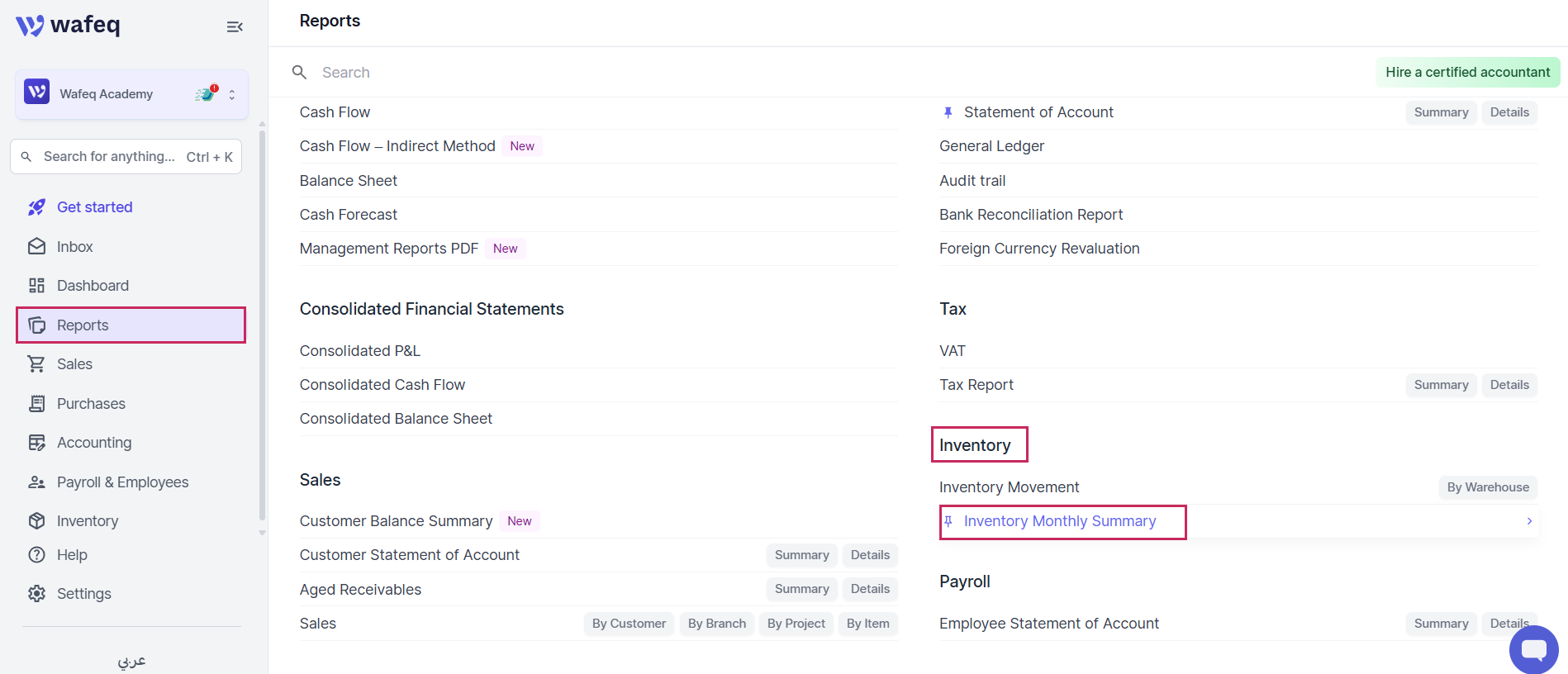Collapse the sidebar with the menu icon

(x=235, y=26)
